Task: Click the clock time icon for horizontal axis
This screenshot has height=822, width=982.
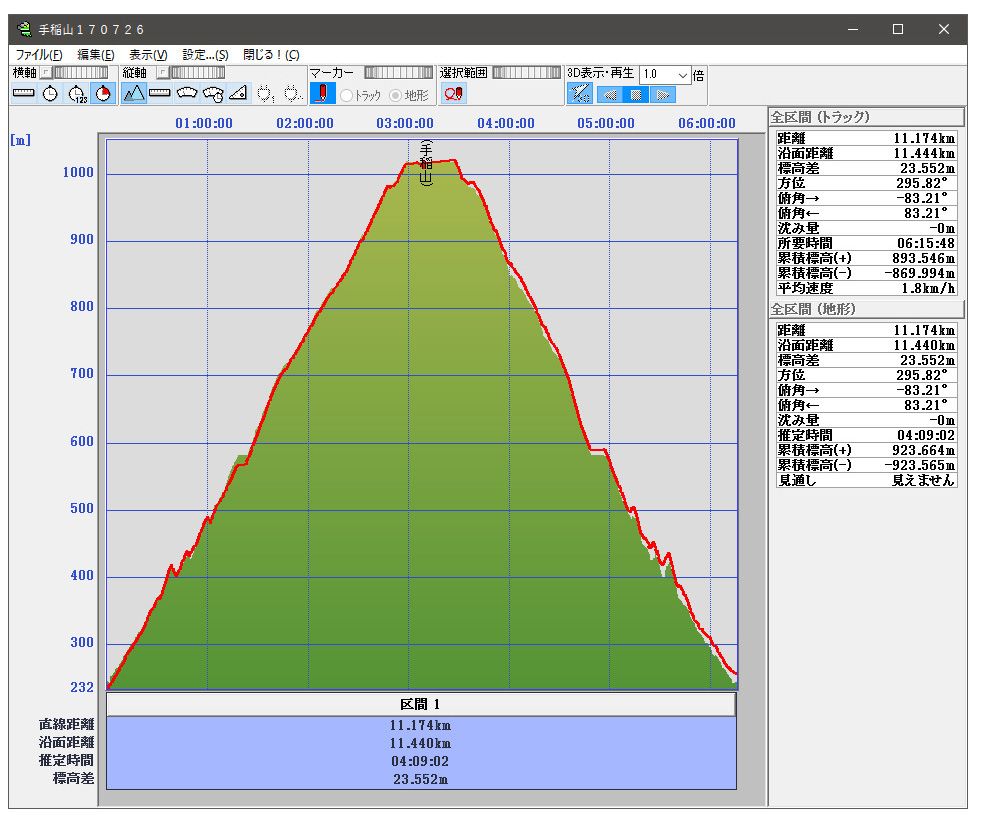Action: coord(50,94)
